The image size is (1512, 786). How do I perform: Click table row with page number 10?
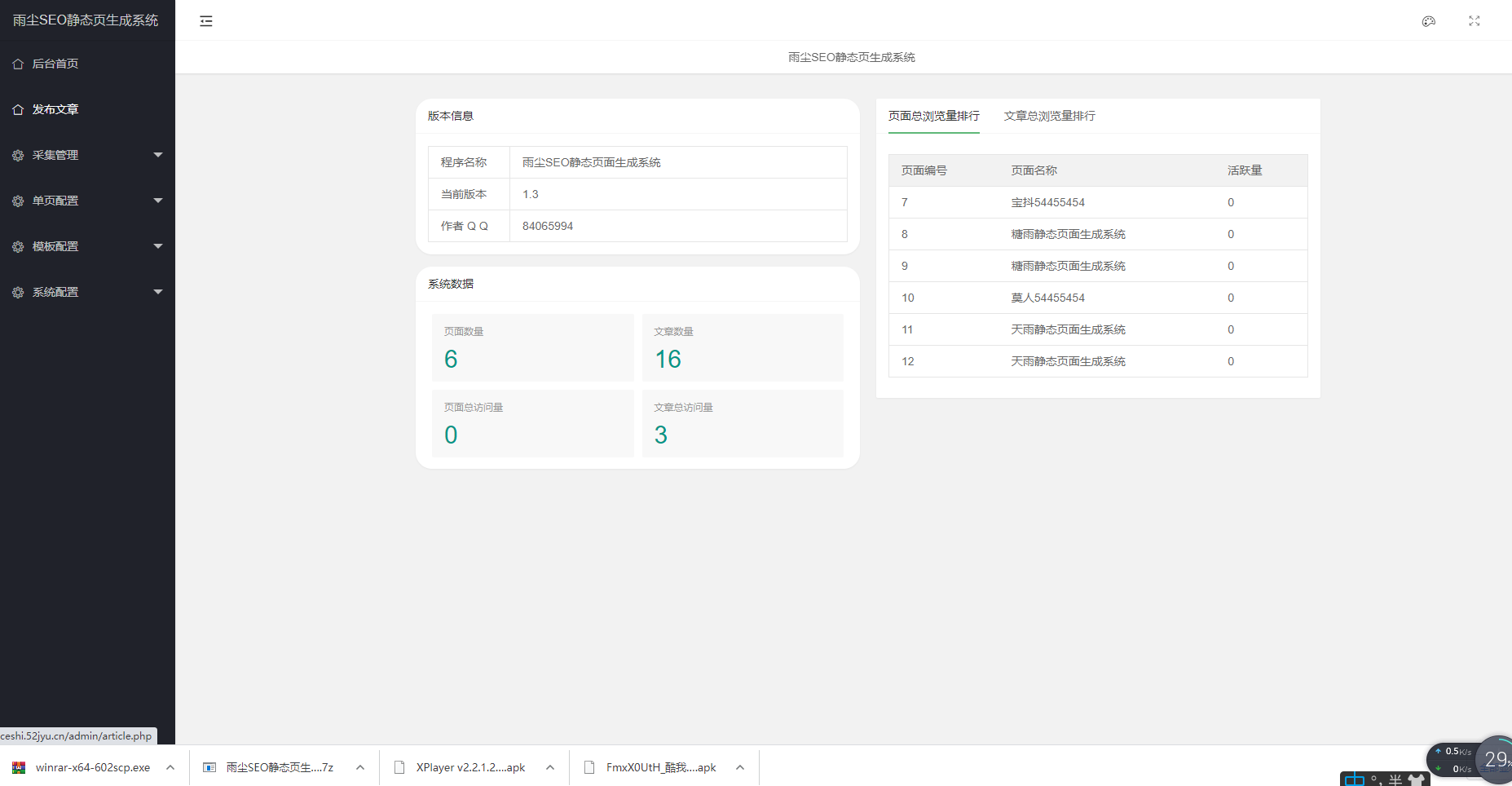click(x=1097, y=298)
